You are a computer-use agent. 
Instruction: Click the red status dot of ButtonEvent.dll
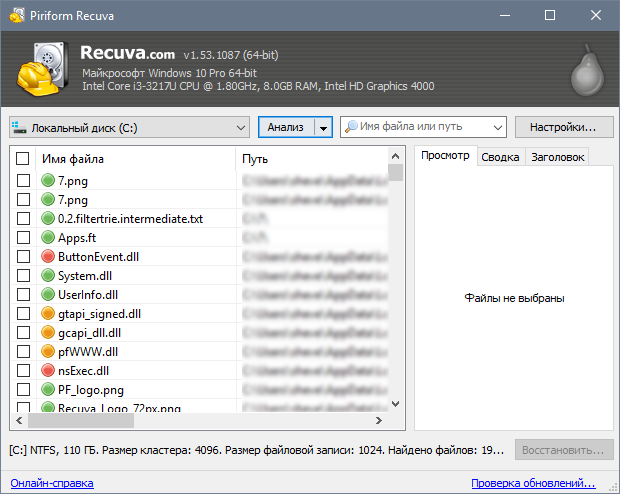48,256
